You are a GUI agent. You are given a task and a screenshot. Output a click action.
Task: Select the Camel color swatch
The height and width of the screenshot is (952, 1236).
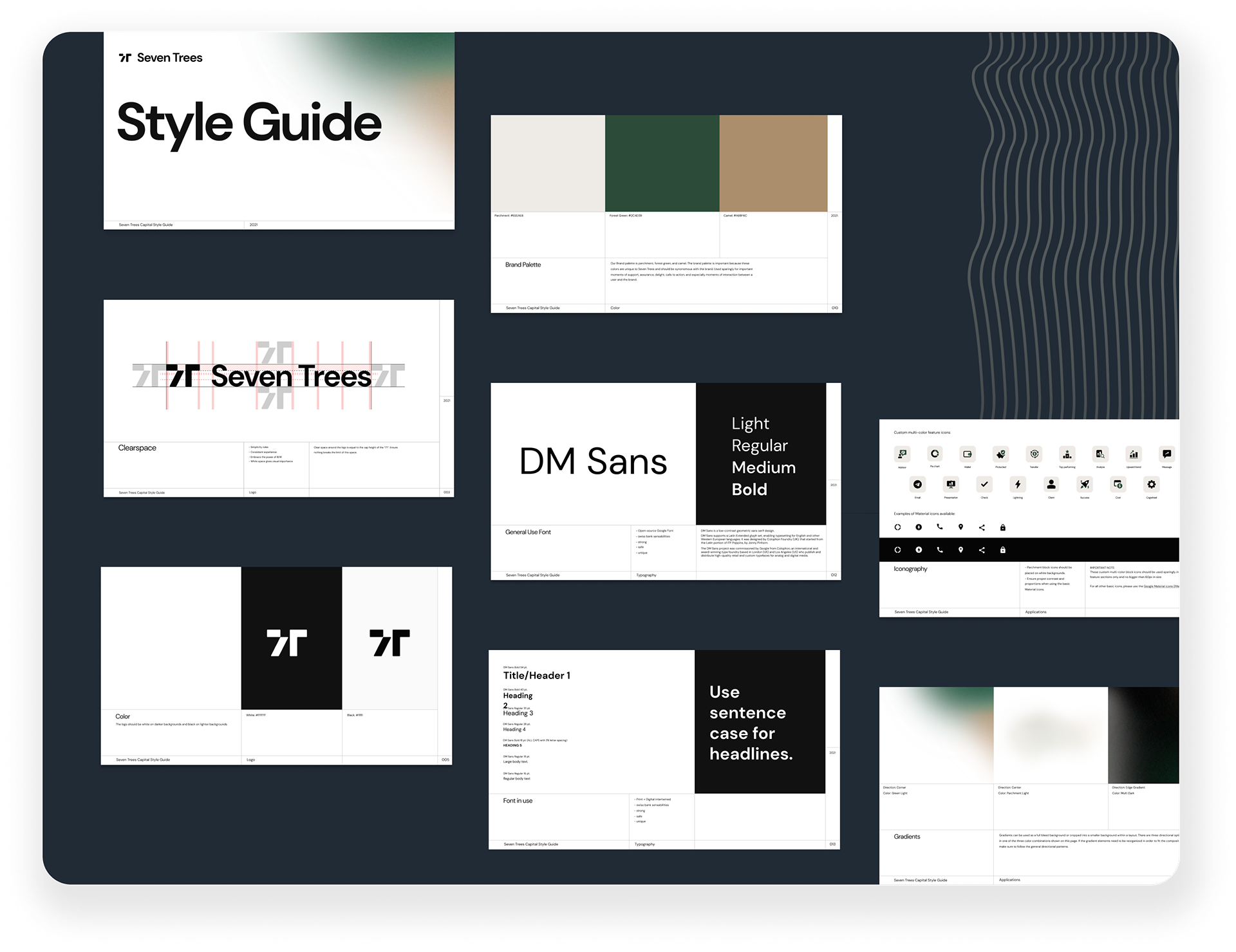point(773,163)
